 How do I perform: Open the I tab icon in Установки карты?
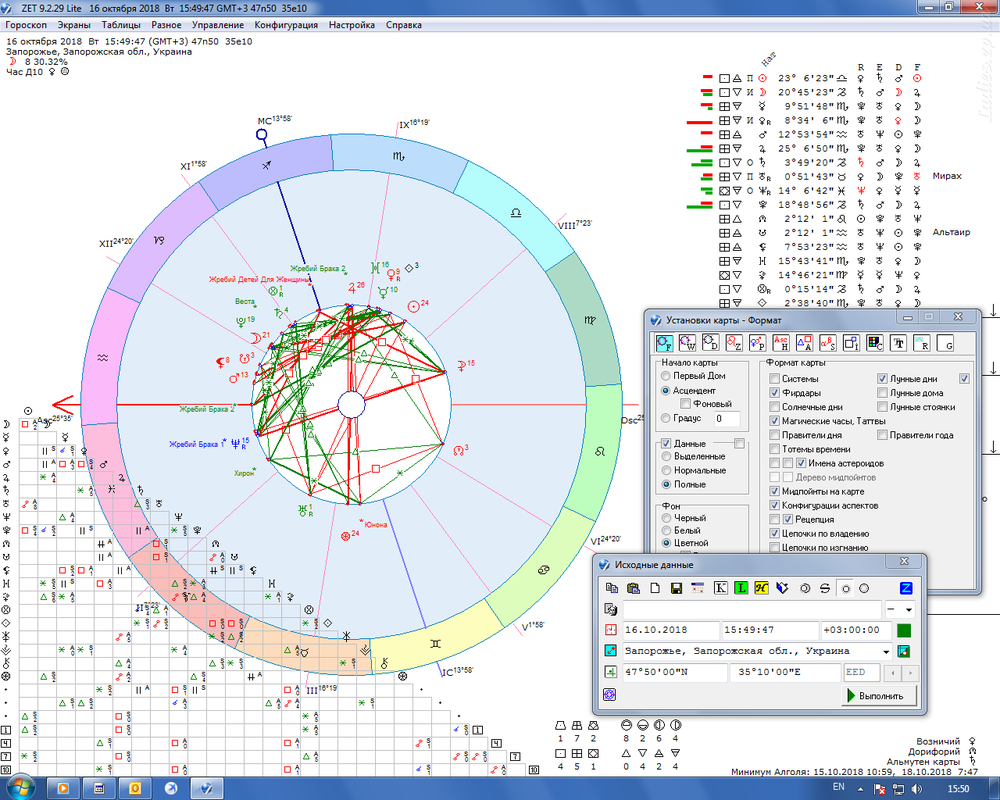click(x=851, y=343)
